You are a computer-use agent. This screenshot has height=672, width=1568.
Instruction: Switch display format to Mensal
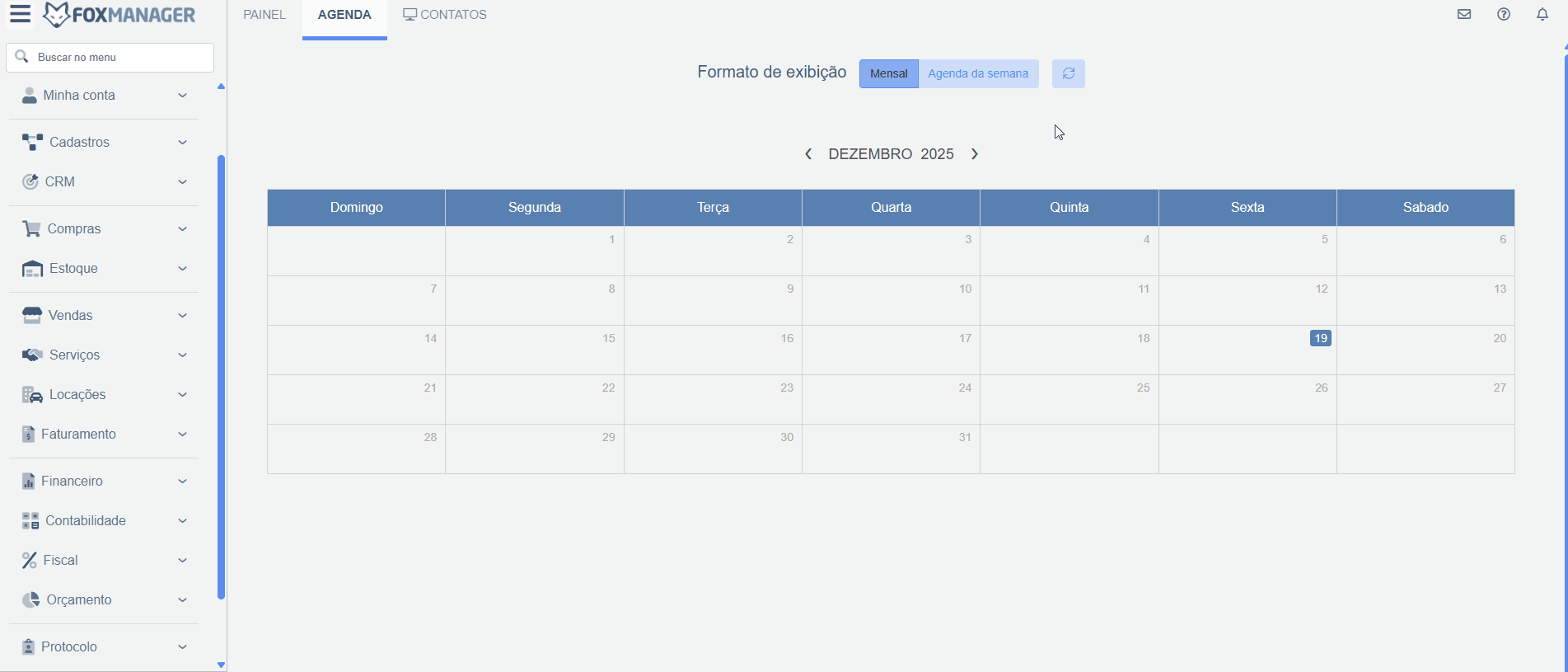(888, 73)
